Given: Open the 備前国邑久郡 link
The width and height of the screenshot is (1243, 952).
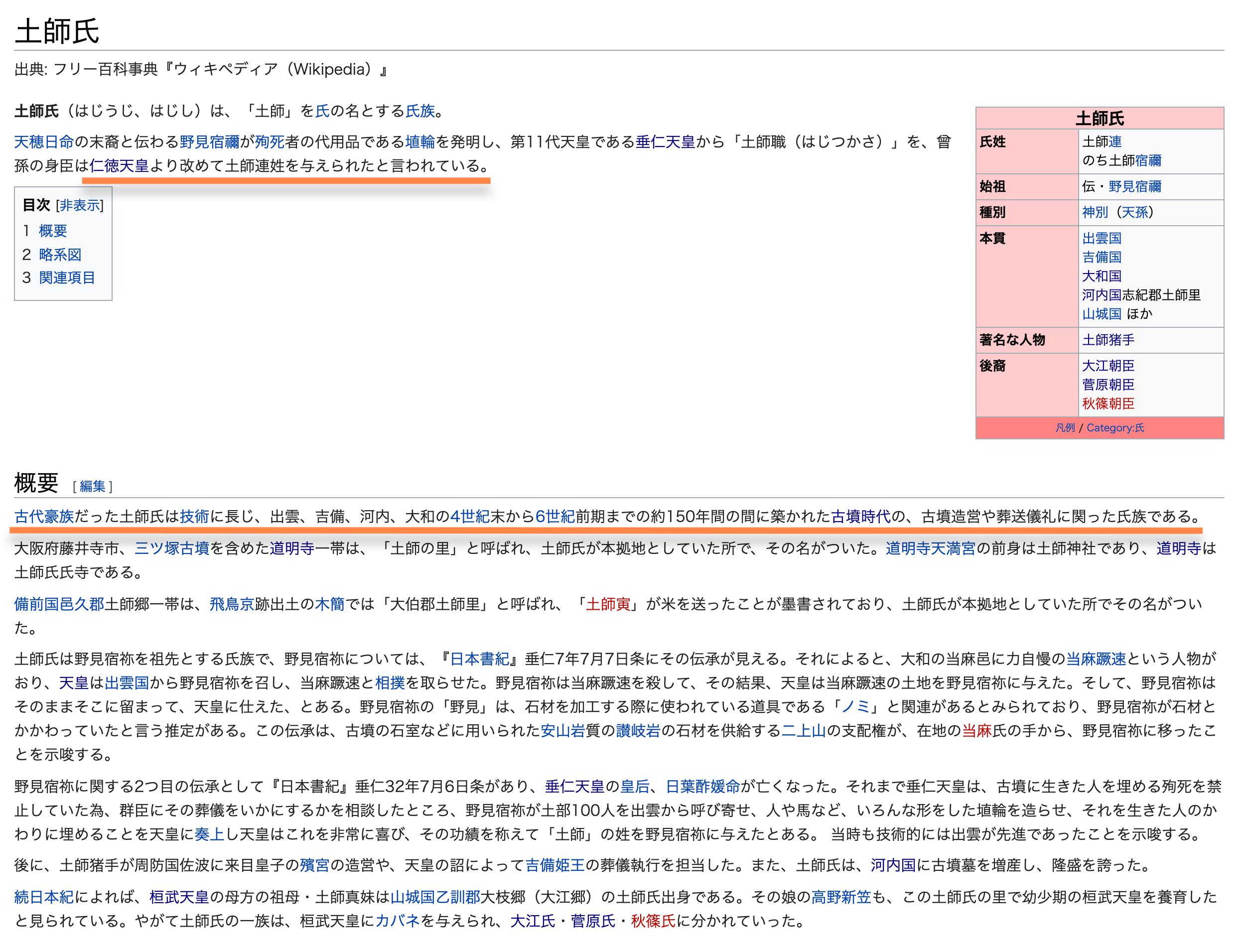Looking at the screenshot, I should pyautogui.click(x=59, y=604).
